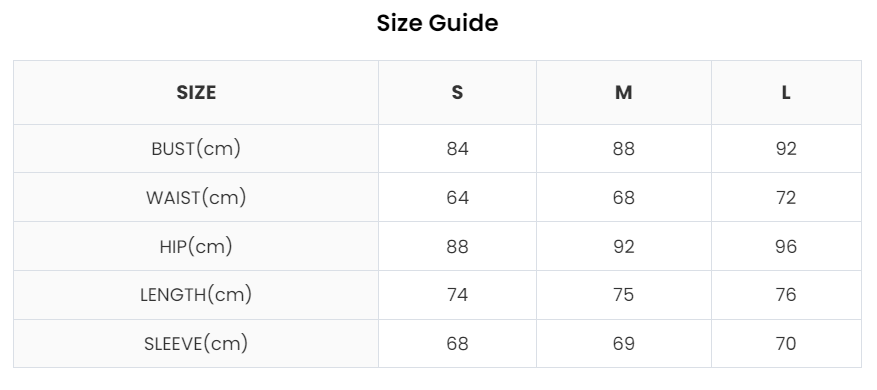Click the sleeve value 70 for L
Viewport: 877px width, 390px height.
pyautogui.click(x=786, y=344)
